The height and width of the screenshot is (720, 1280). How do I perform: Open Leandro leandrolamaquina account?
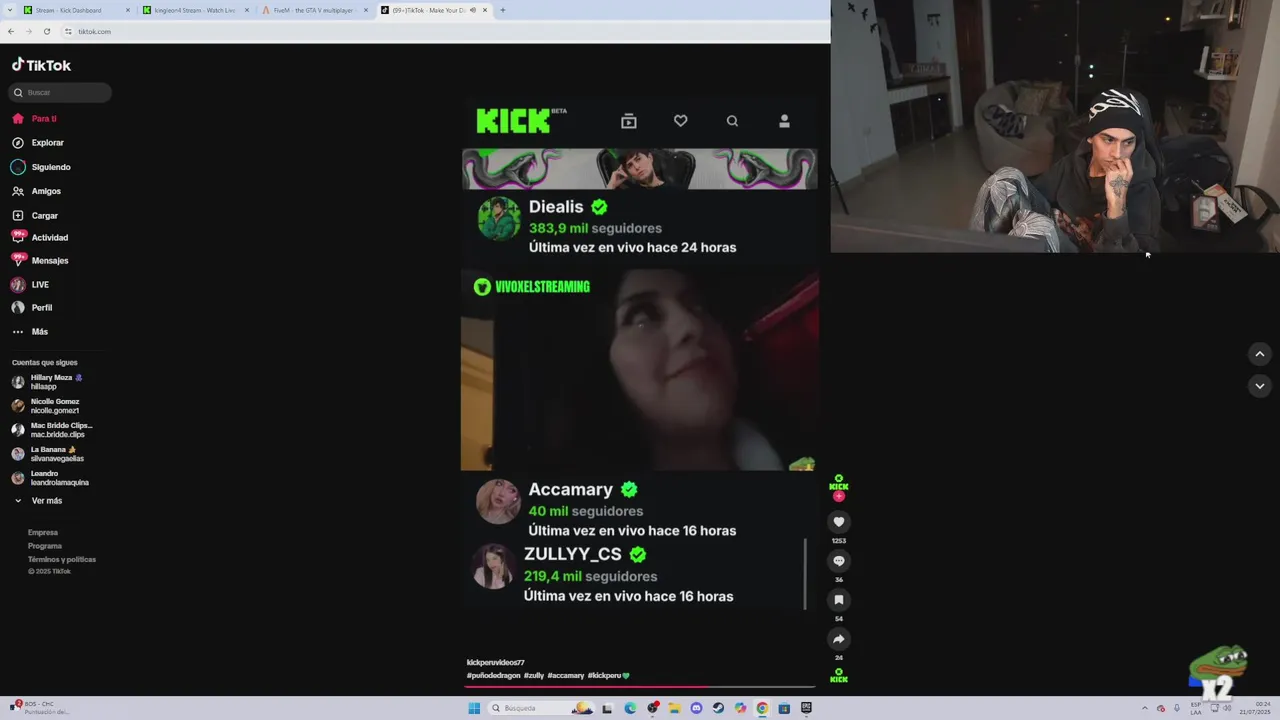[51, 478]
